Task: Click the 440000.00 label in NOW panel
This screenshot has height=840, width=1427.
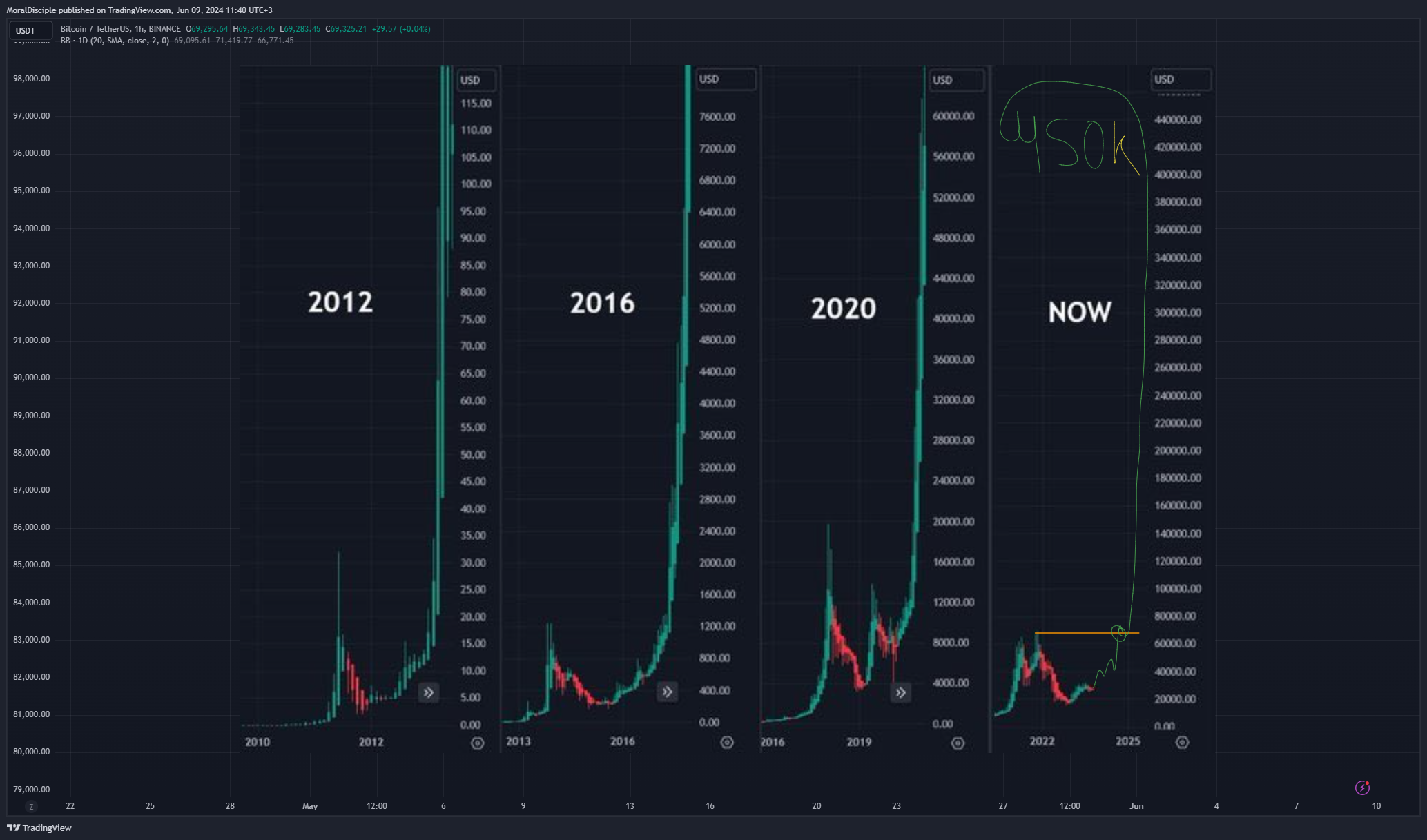Action: coord(1178,120)
